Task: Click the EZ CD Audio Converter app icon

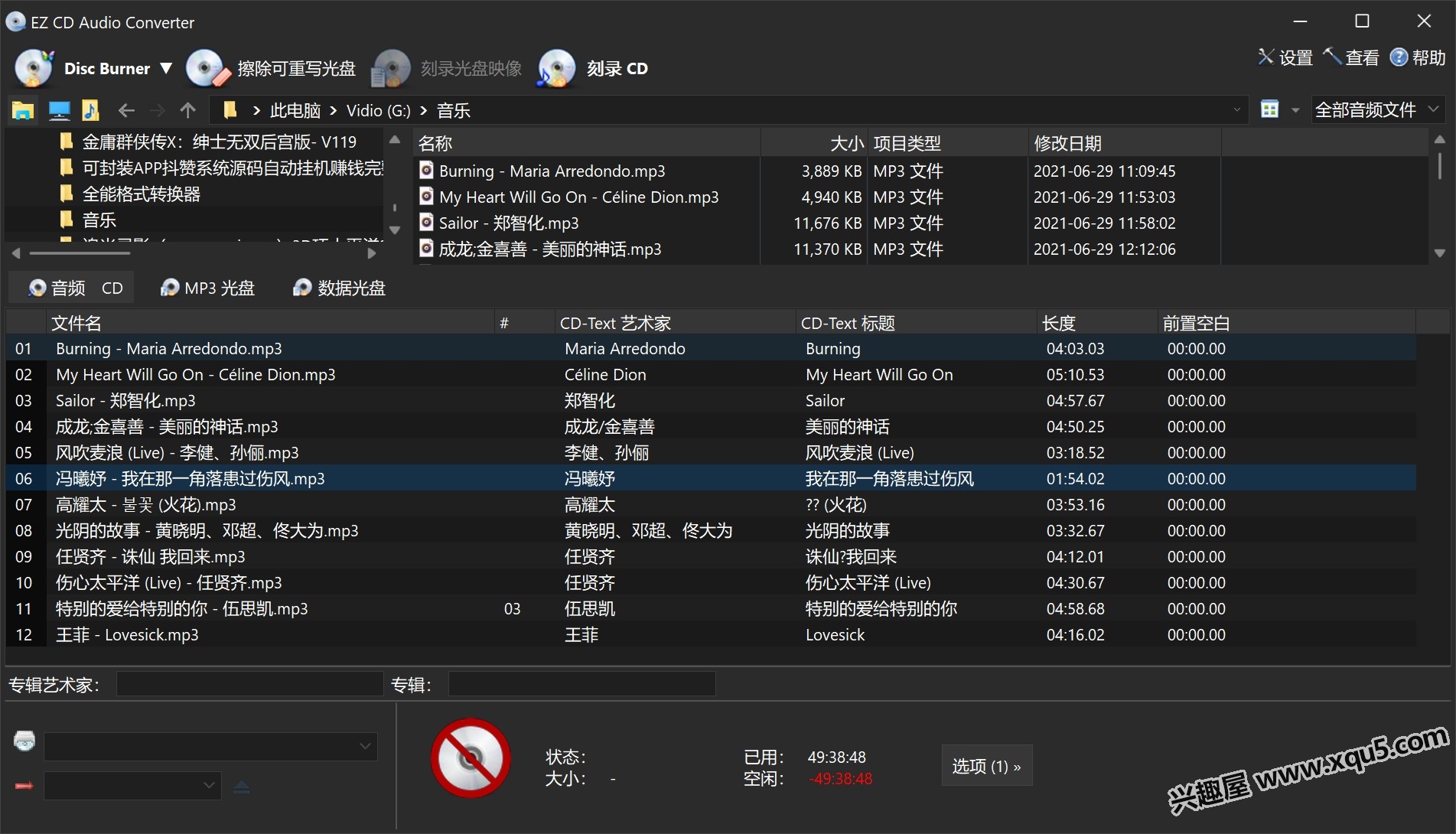Action: (x=15, y=21)
